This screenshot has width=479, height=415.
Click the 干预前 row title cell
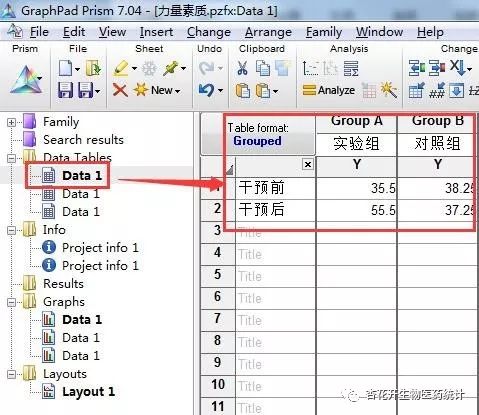click(275, 188)
